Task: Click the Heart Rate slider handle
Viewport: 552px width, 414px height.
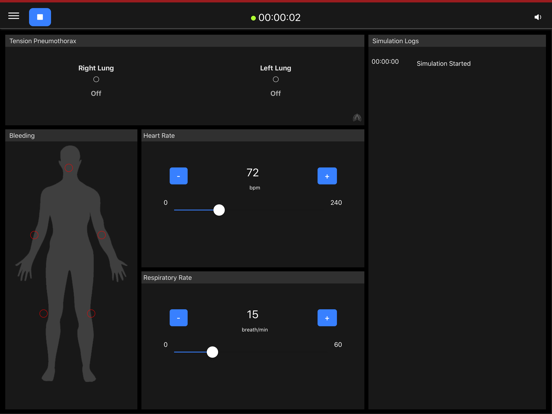Action: [x=219, y=210]
